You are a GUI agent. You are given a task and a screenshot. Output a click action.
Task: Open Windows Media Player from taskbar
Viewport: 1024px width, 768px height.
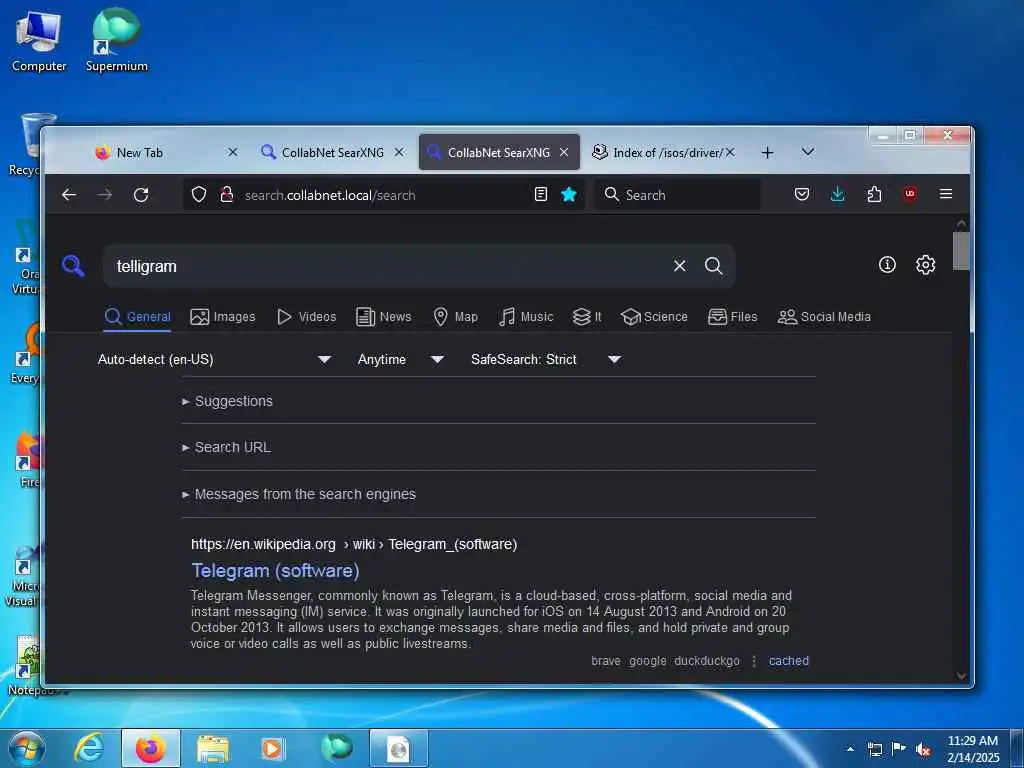click(273, 748)
